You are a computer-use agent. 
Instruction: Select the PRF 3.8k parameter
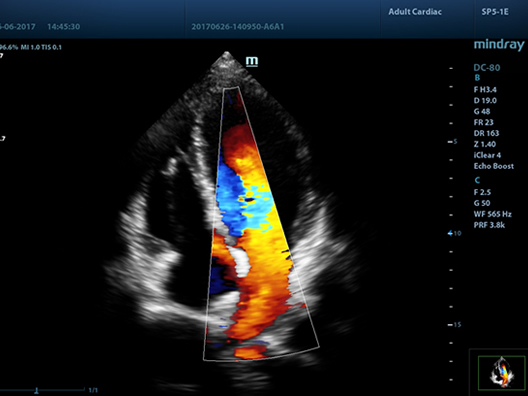(489, 225)
